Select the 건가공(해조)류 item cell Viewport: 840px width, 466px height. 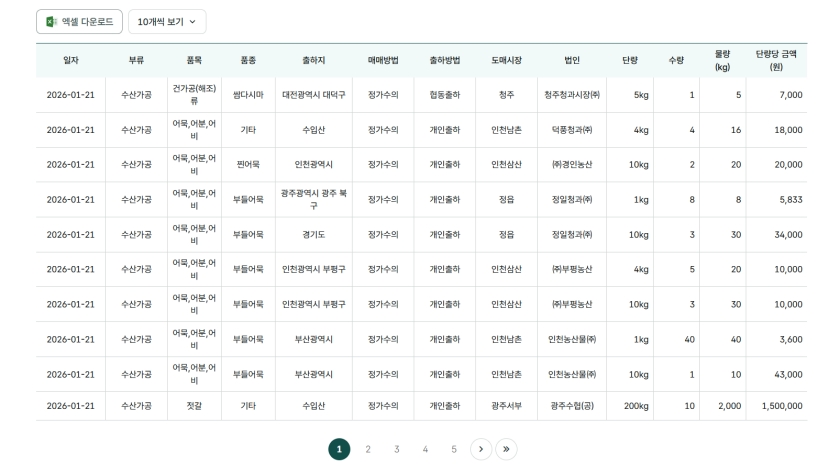[x=194, y=95]
